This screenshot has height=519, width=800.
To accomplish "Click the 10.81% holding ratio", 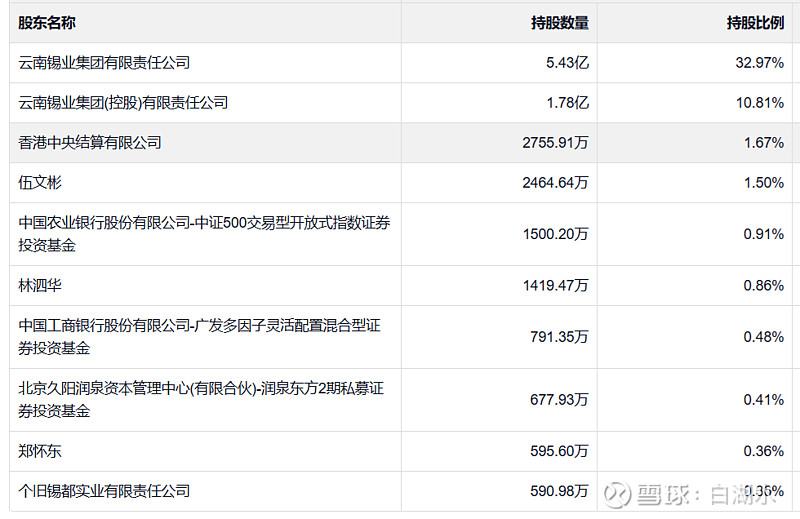I will 760,103.
